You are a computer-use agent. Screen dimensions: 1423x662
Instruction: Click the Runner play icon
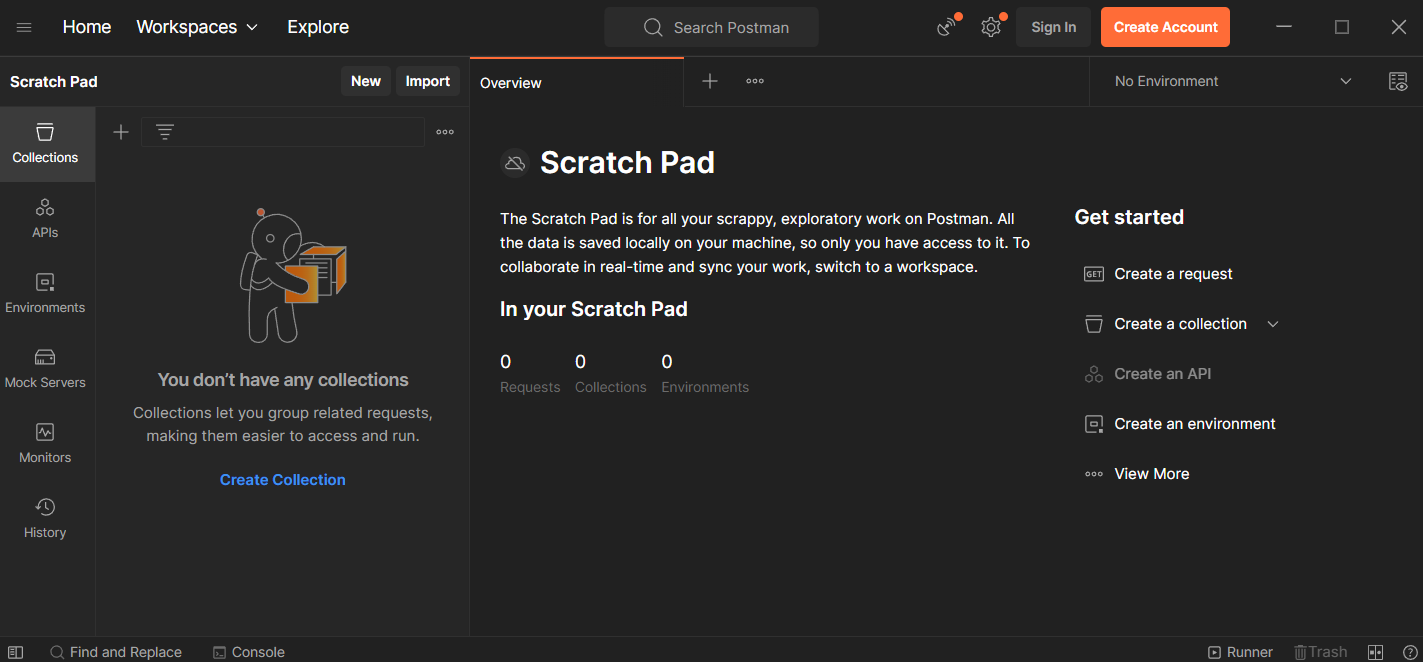coord(1215,652)
